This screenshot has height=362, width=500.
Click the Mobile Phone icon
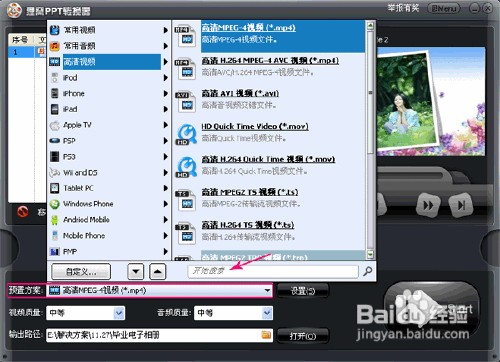pos(55,236)
